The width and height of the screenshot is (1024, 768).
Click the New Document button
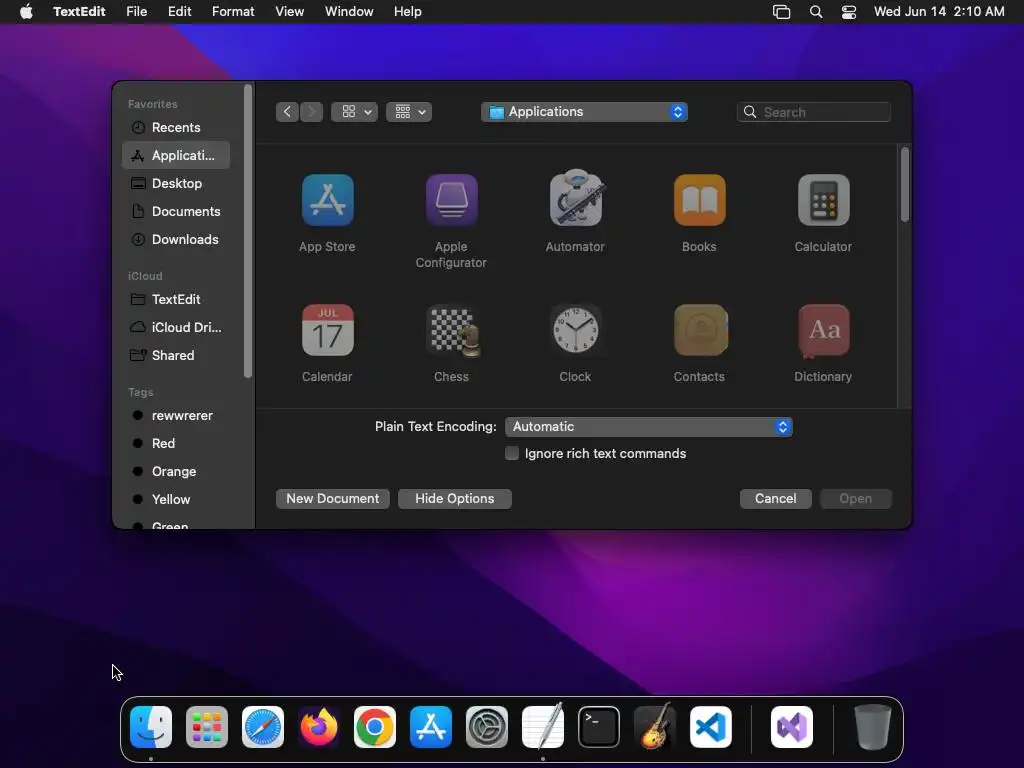click(x=332, y=499)
